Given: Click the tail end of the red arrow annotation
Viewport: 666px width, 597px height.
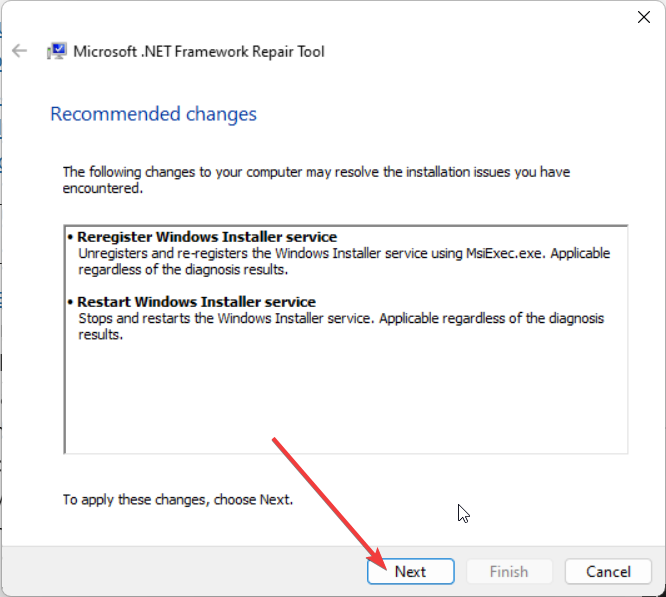Looking at the screenshot, I should click(x=277, y=439).
